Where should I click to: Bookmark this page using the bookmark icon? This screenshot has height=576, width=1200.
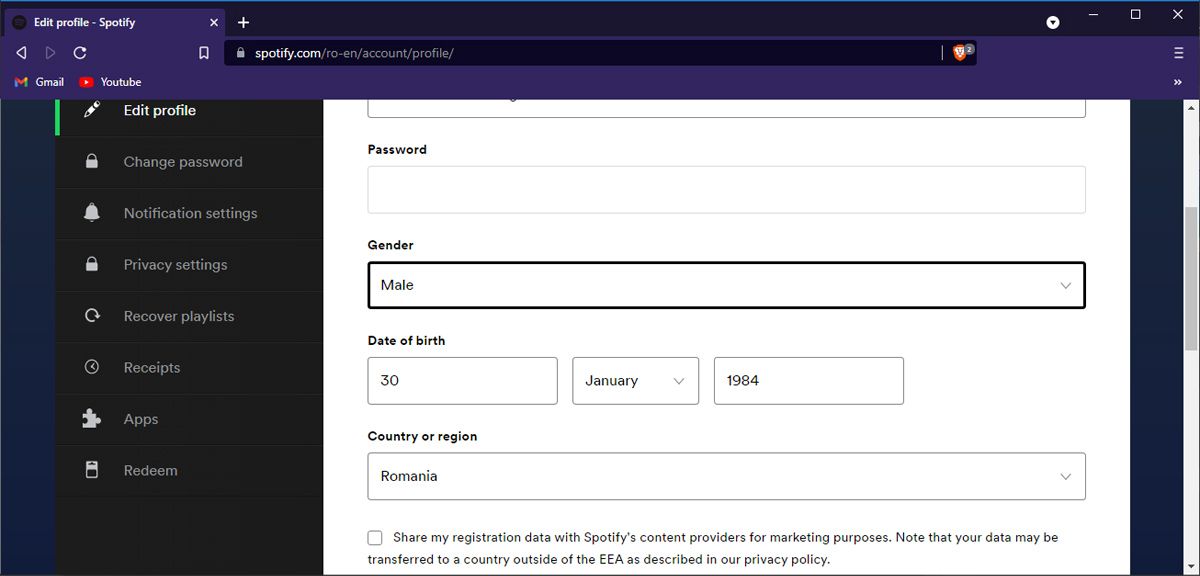point(204,53)
